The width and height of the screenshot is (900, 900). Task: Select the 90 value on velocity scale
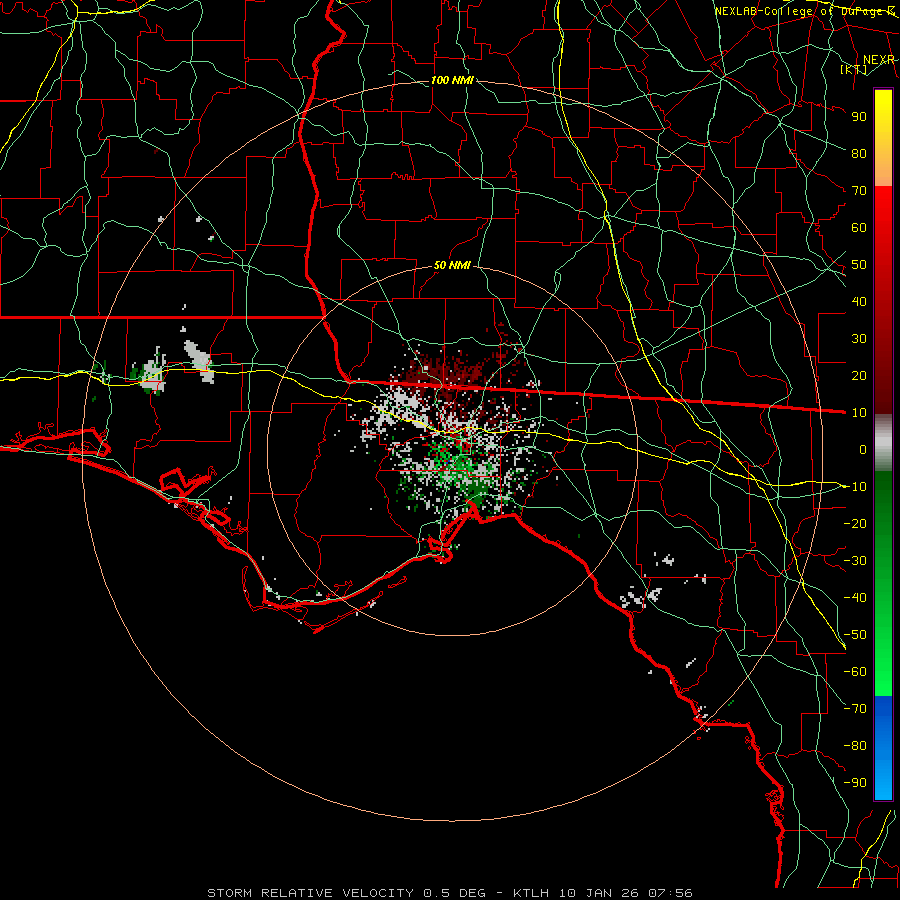point(859,117)
